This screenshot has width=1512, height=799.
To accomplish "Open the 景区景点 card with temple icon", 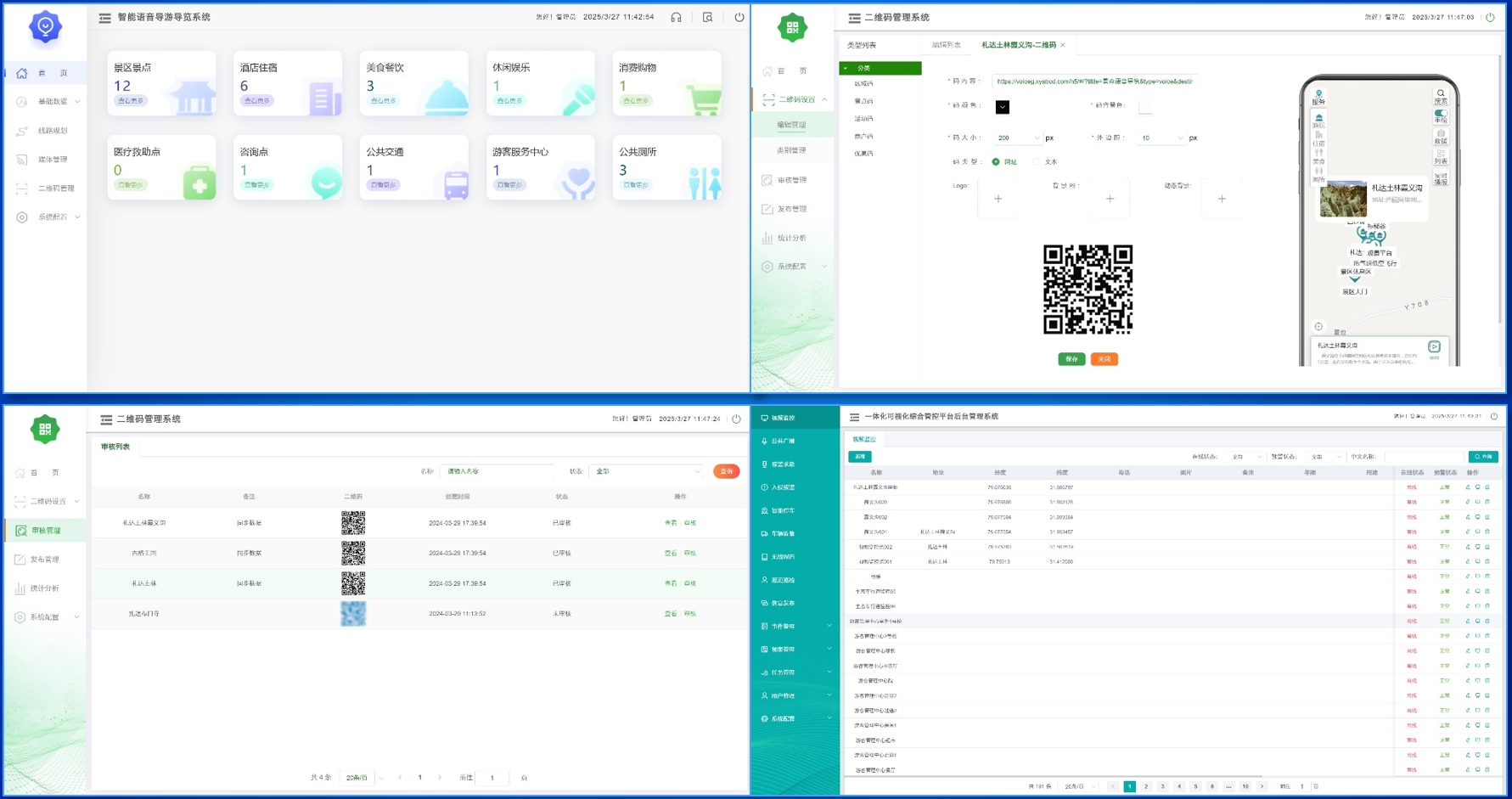I will click(162, 83).
